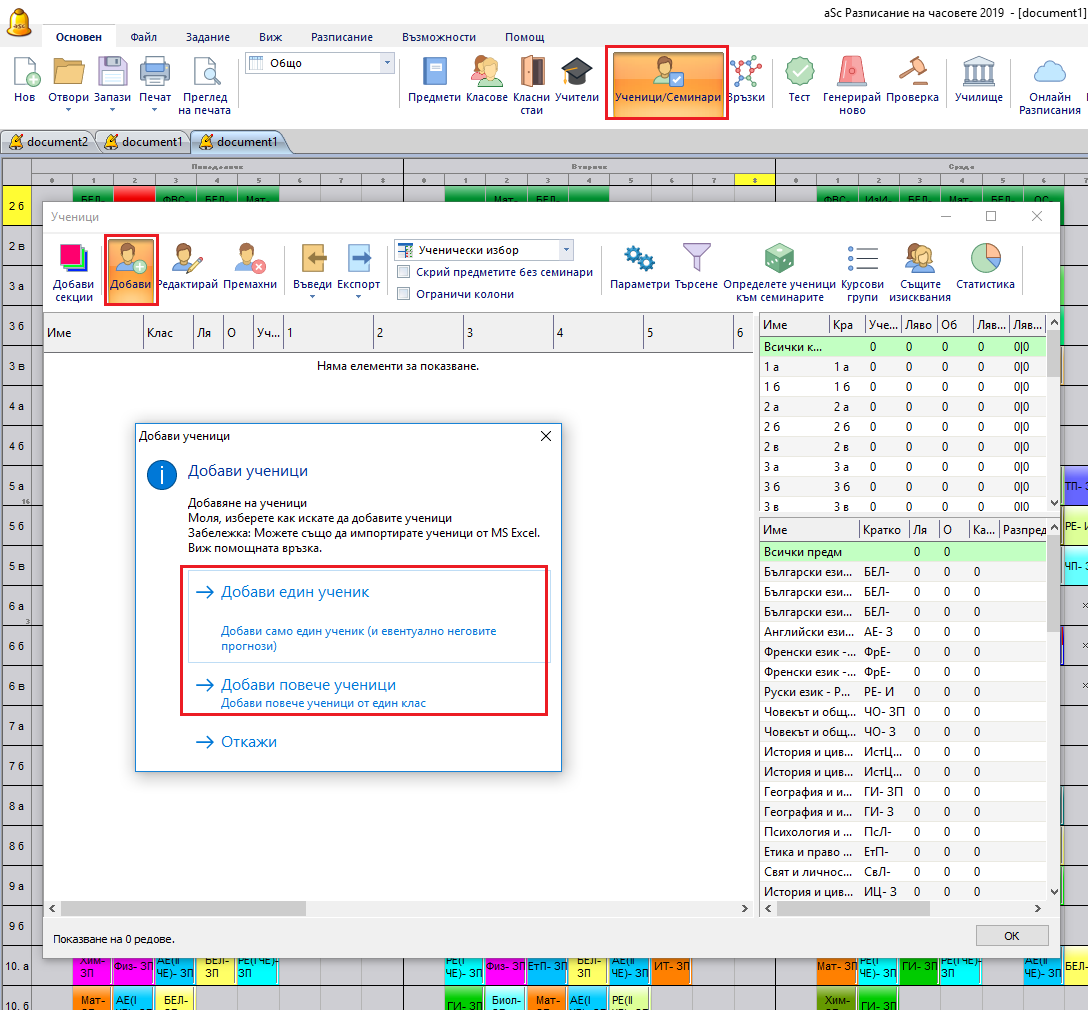Open the Общо view dropdown
This screenshot has height=1010, width=1088.
click(387, 63)
